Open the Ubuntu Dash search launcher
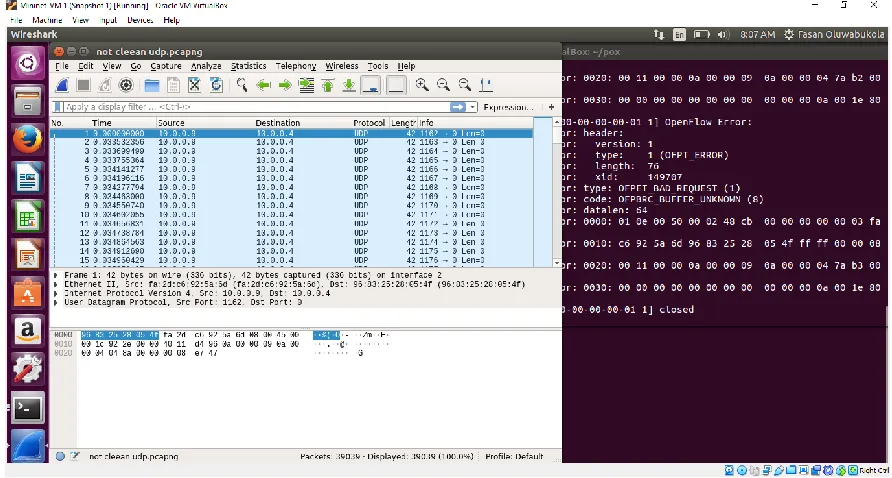 click(x=27, y=63)
